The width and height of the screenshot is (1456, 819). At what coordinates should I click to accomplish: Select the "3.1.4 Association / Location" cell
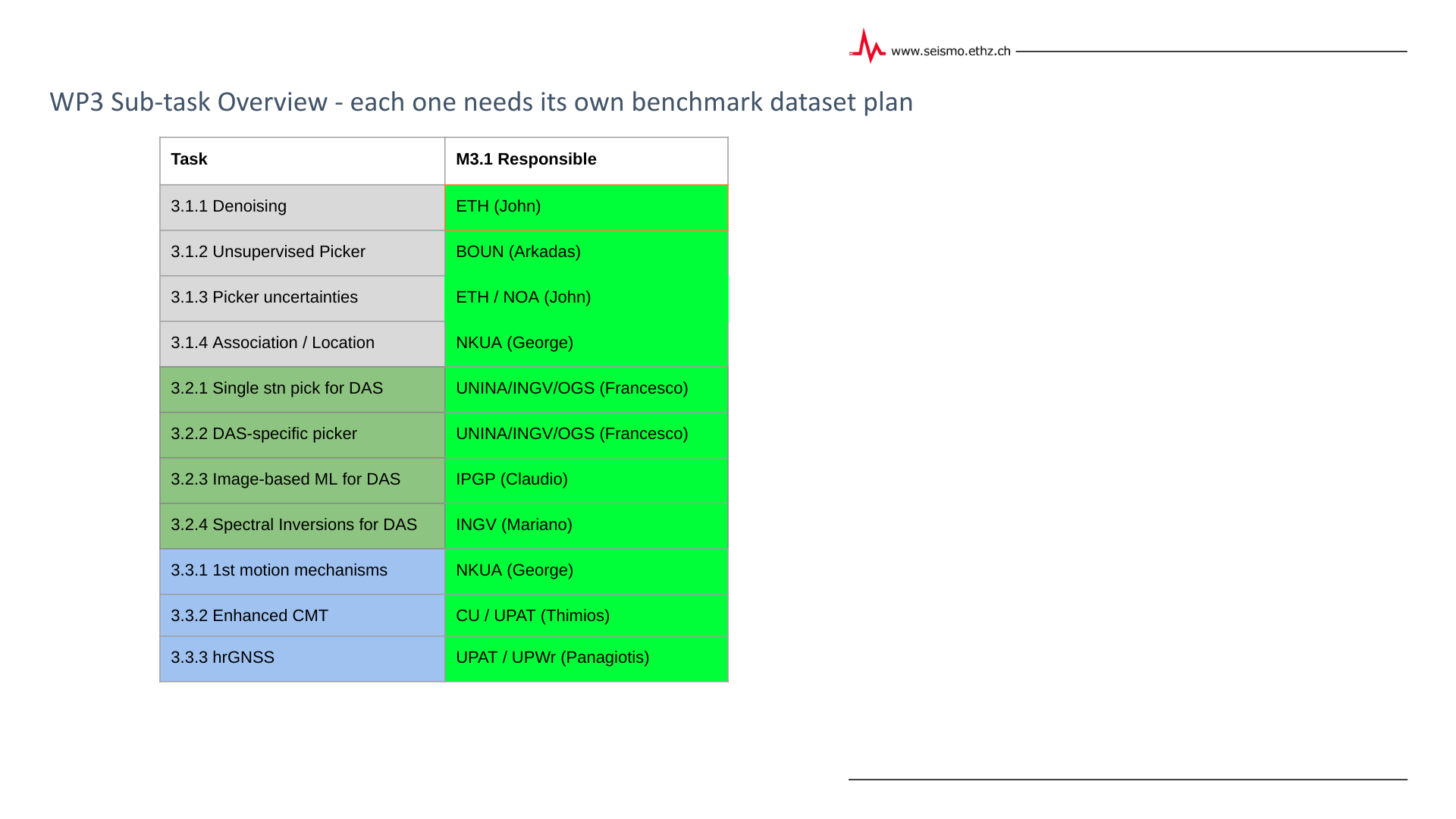[x=303, y=344]
